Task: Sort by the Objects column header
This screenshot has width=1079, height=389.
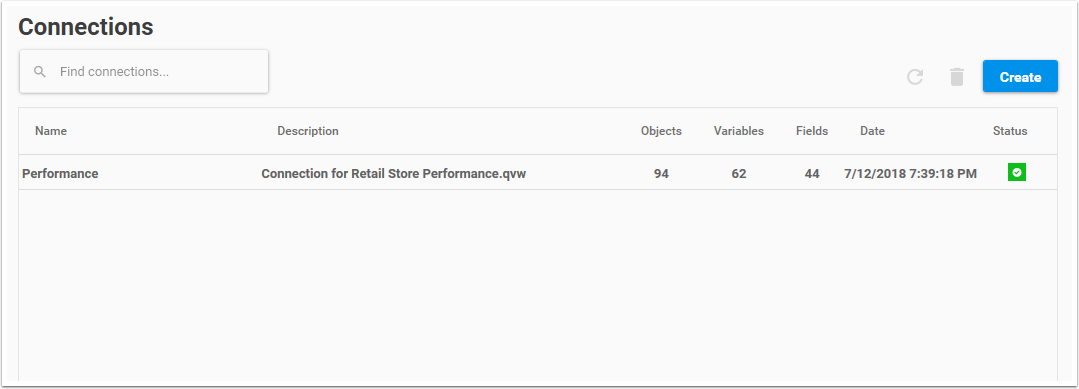Action: pyautogui.click(x=661, y=131)
